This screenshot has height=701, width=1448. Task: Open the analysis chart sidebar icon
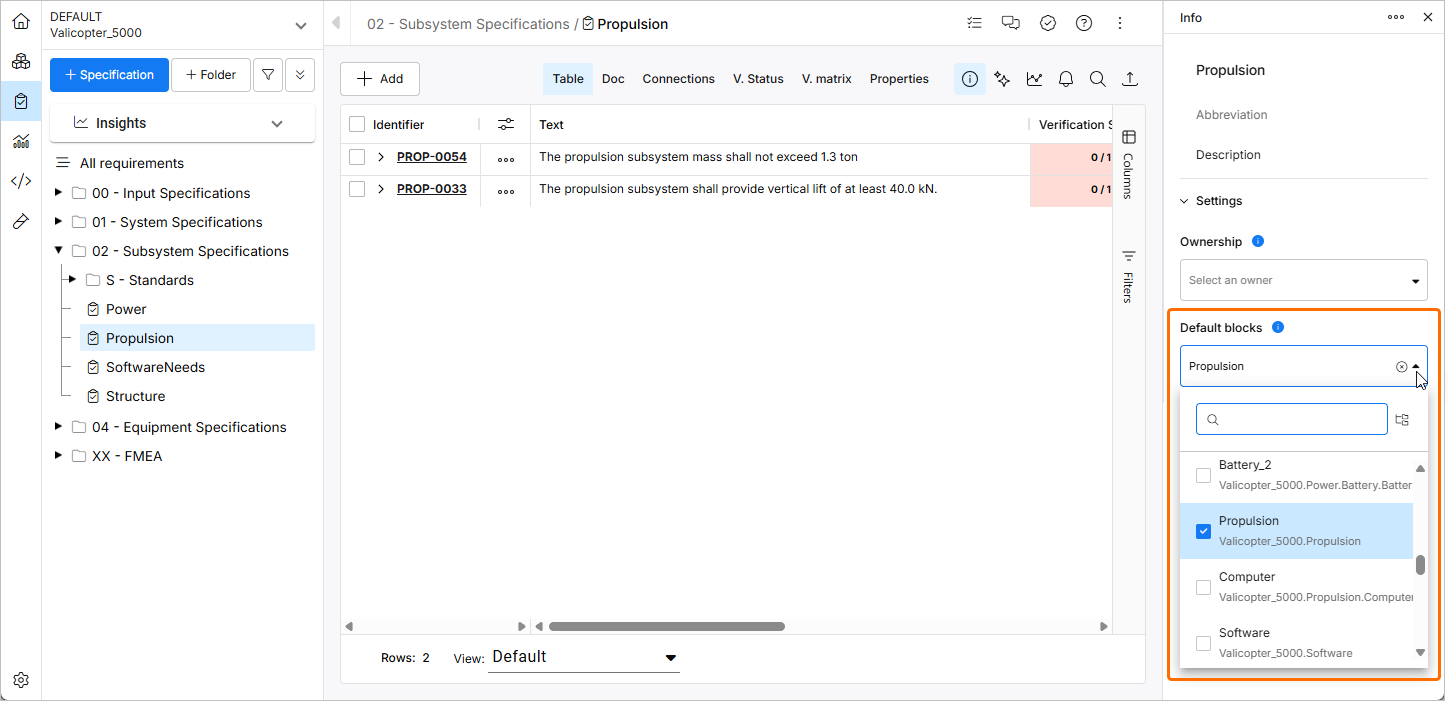(21, 141)
